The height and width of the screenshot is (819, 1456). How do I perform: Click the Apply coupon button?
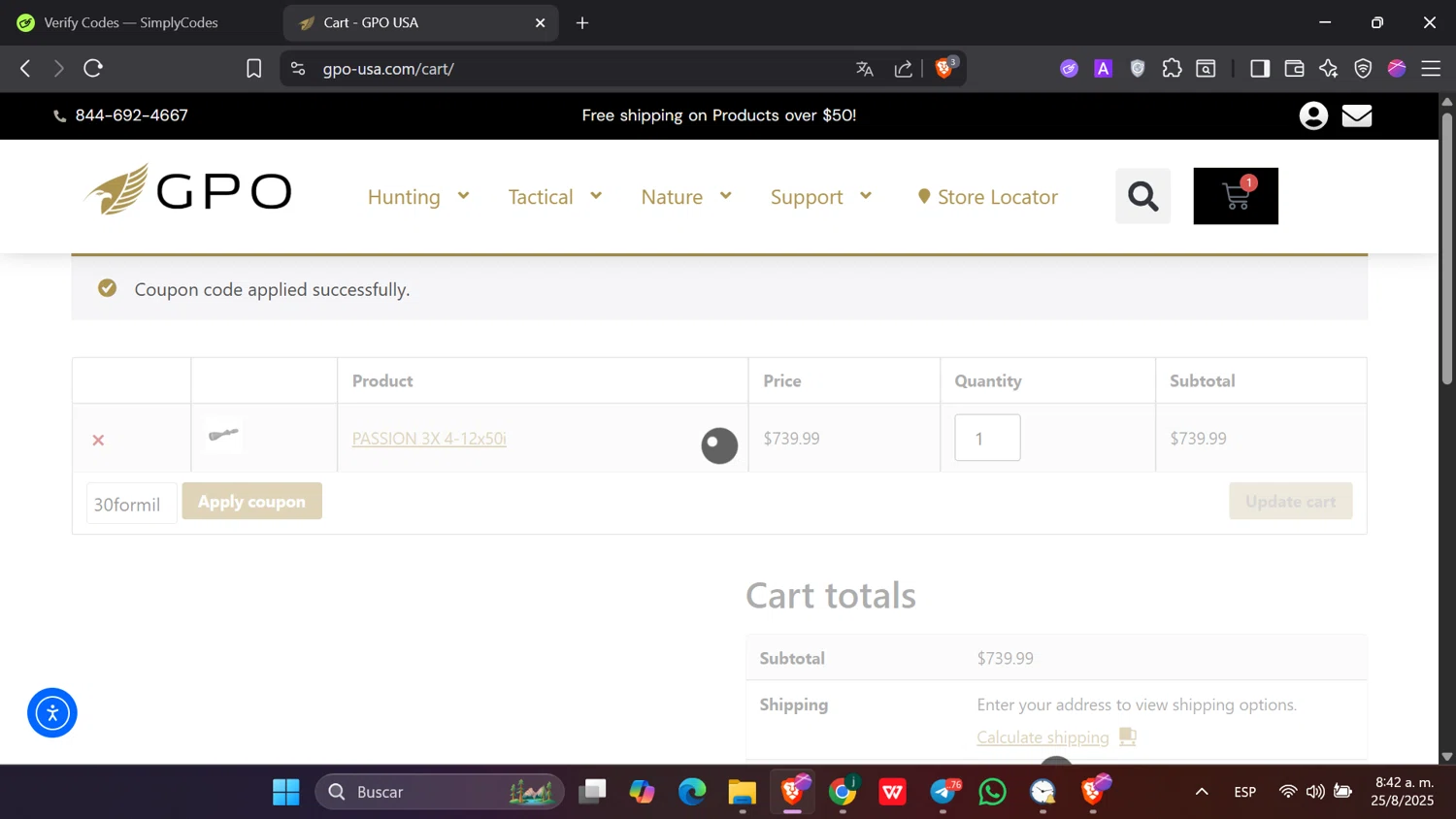click(x=251, y=501)
